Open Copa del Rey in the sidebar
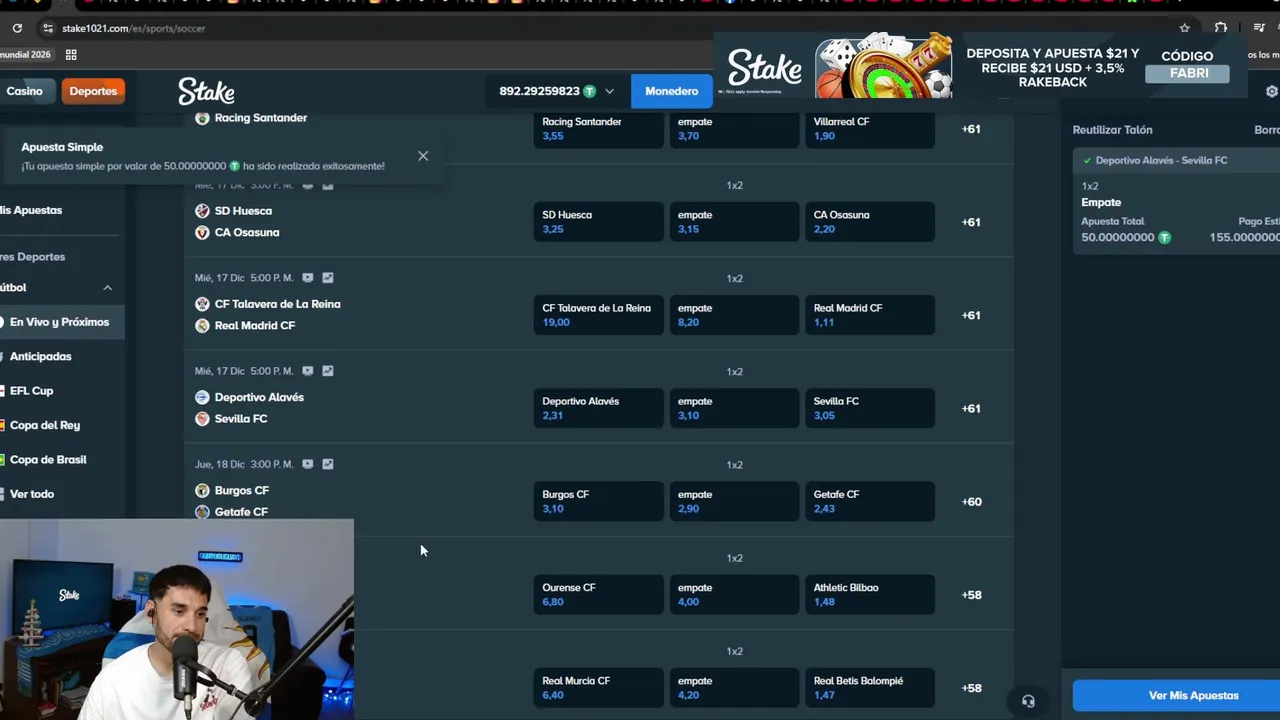This screenshot has width=1280, height=720. pyautogui.click(x=44, y=425)
